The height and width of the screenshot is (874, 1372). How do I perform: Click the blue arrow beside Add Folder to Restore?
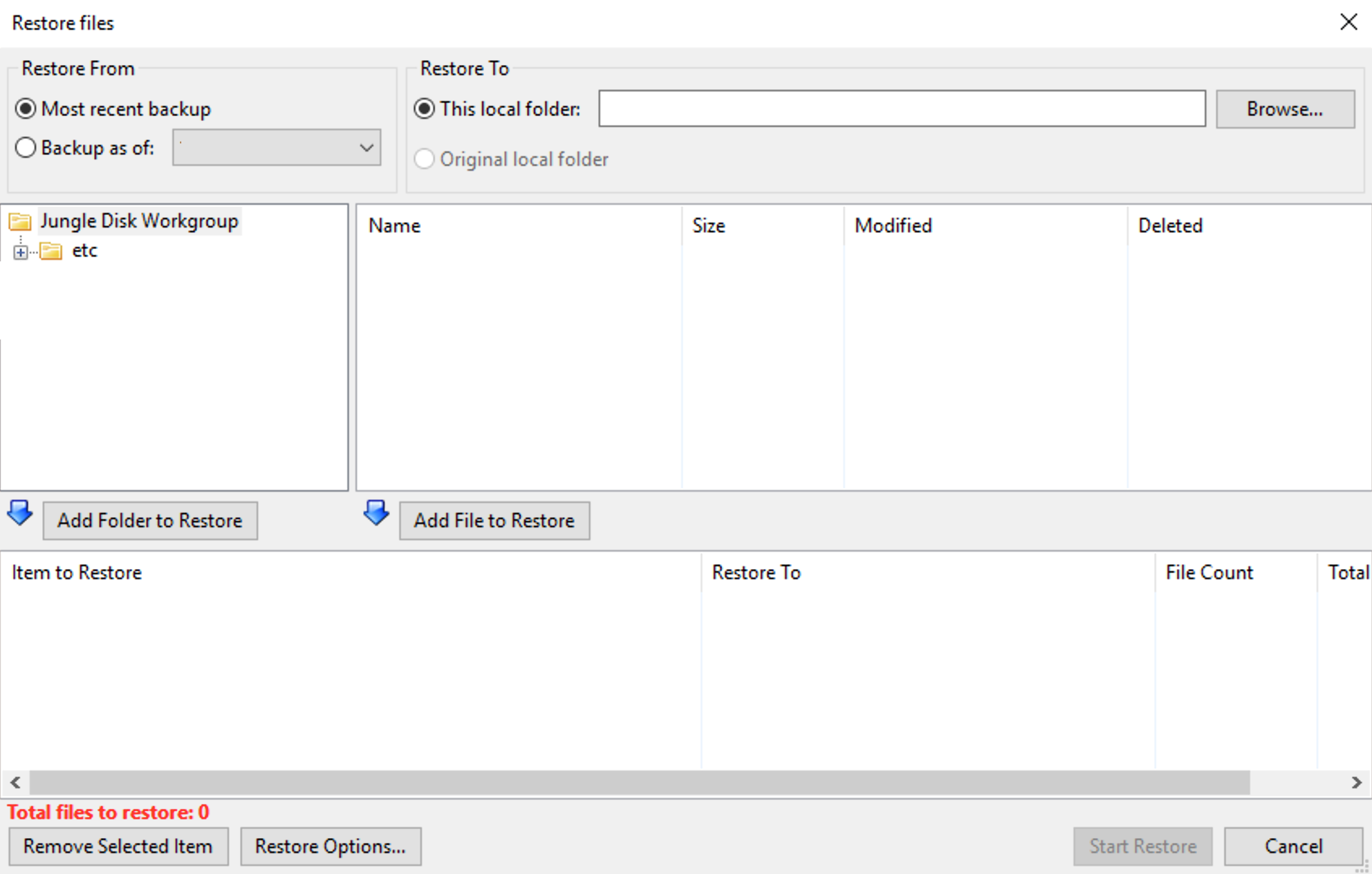[x=20, y=514]
